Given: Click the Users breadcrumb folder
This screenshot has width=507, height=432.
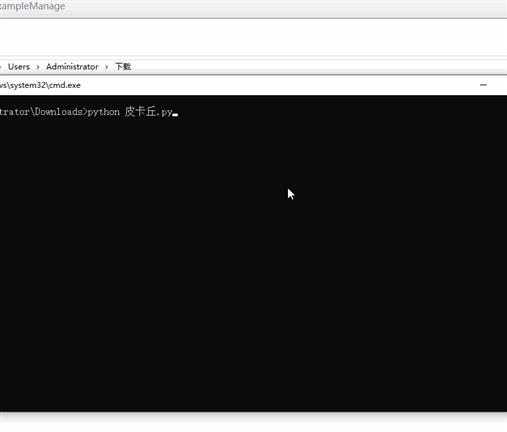Looking at the screenshot, I should pos(19,67).
